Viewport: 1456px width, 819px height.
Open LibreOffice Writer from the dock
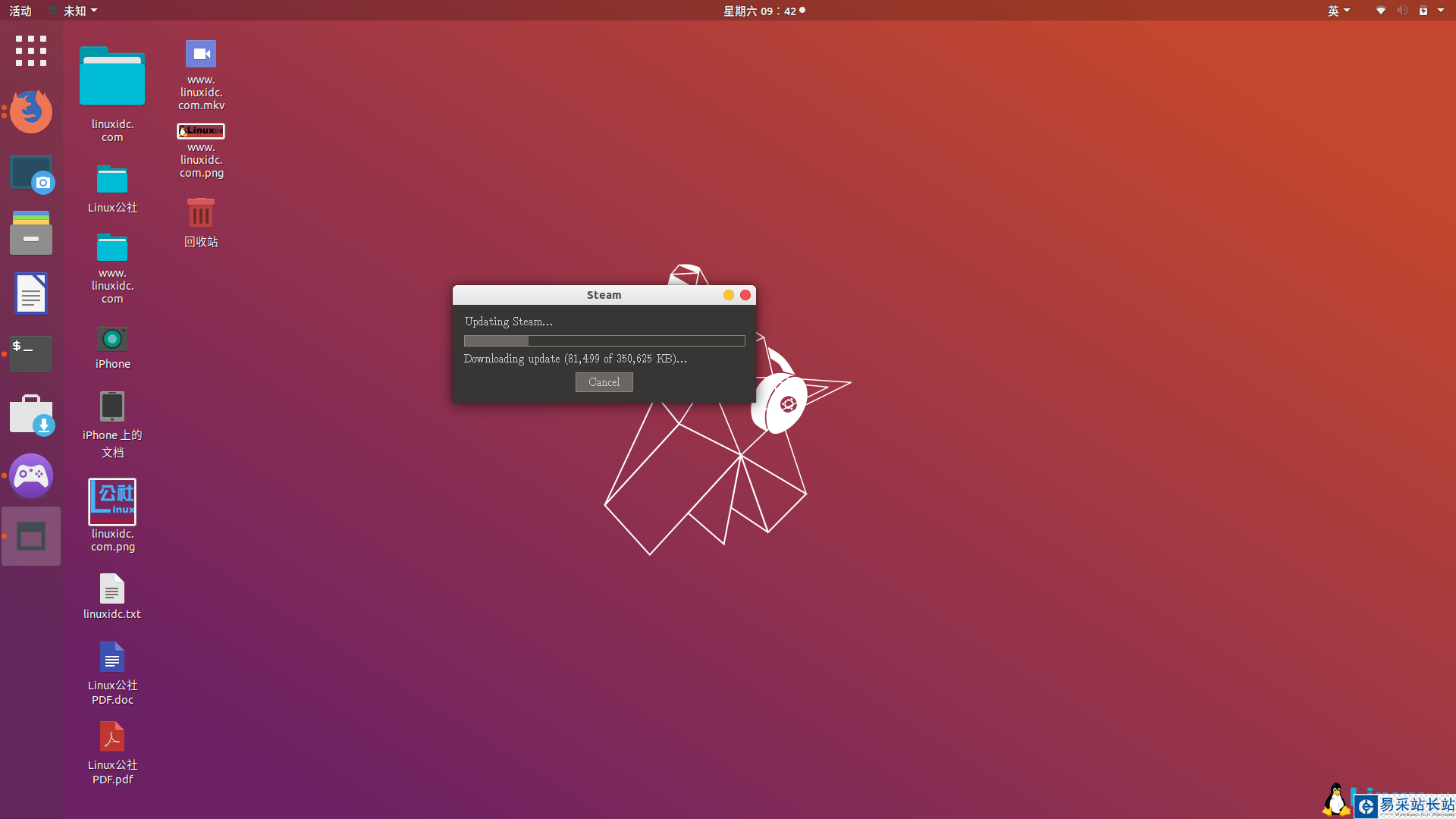click(x=31, y=293)
